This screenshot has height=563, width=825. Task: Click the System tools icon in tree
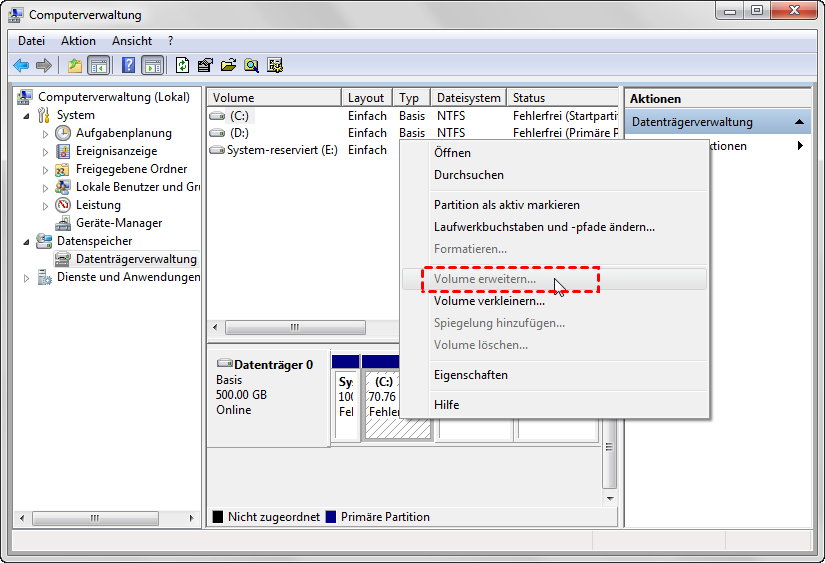(44, 115)
